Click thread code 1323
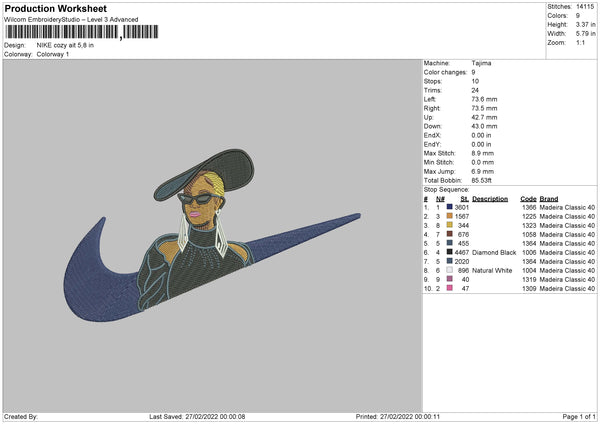600x424 pixels. pos(529,225)
